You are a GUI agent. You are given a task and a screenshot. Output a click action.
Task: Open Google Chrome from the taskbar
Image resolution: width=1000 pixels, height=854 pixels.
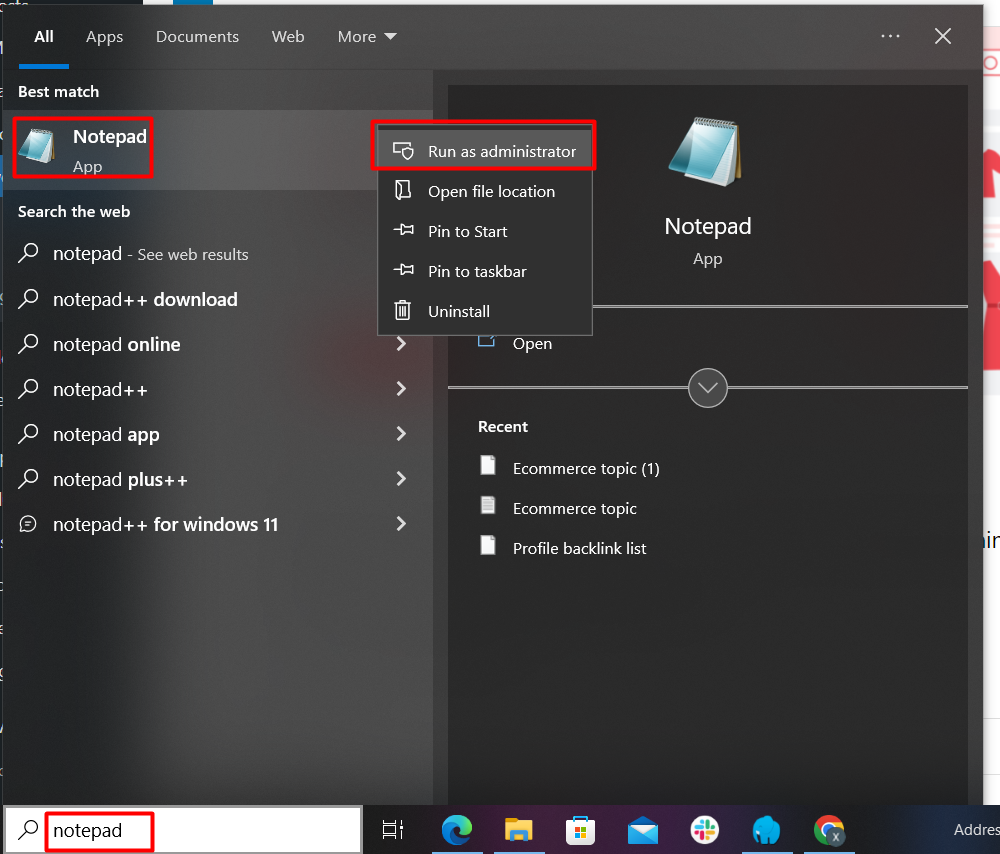[x=829, y=830]
